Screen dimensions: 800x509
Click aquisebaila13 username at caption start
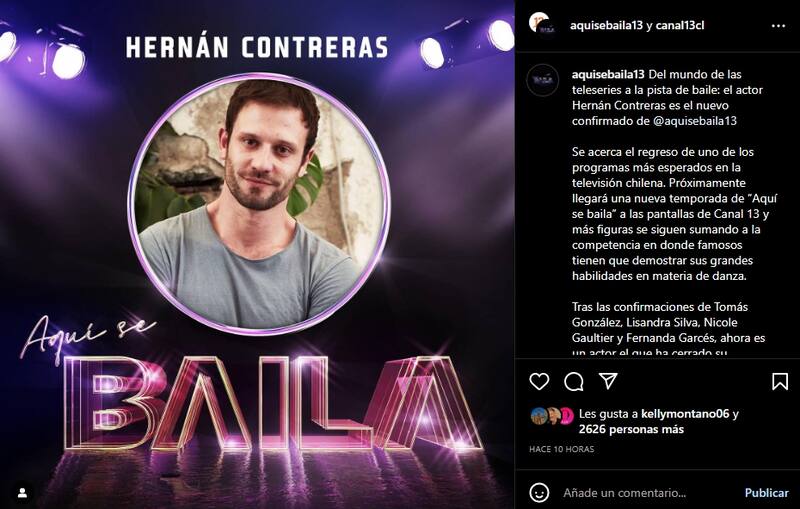pos(608,74)
